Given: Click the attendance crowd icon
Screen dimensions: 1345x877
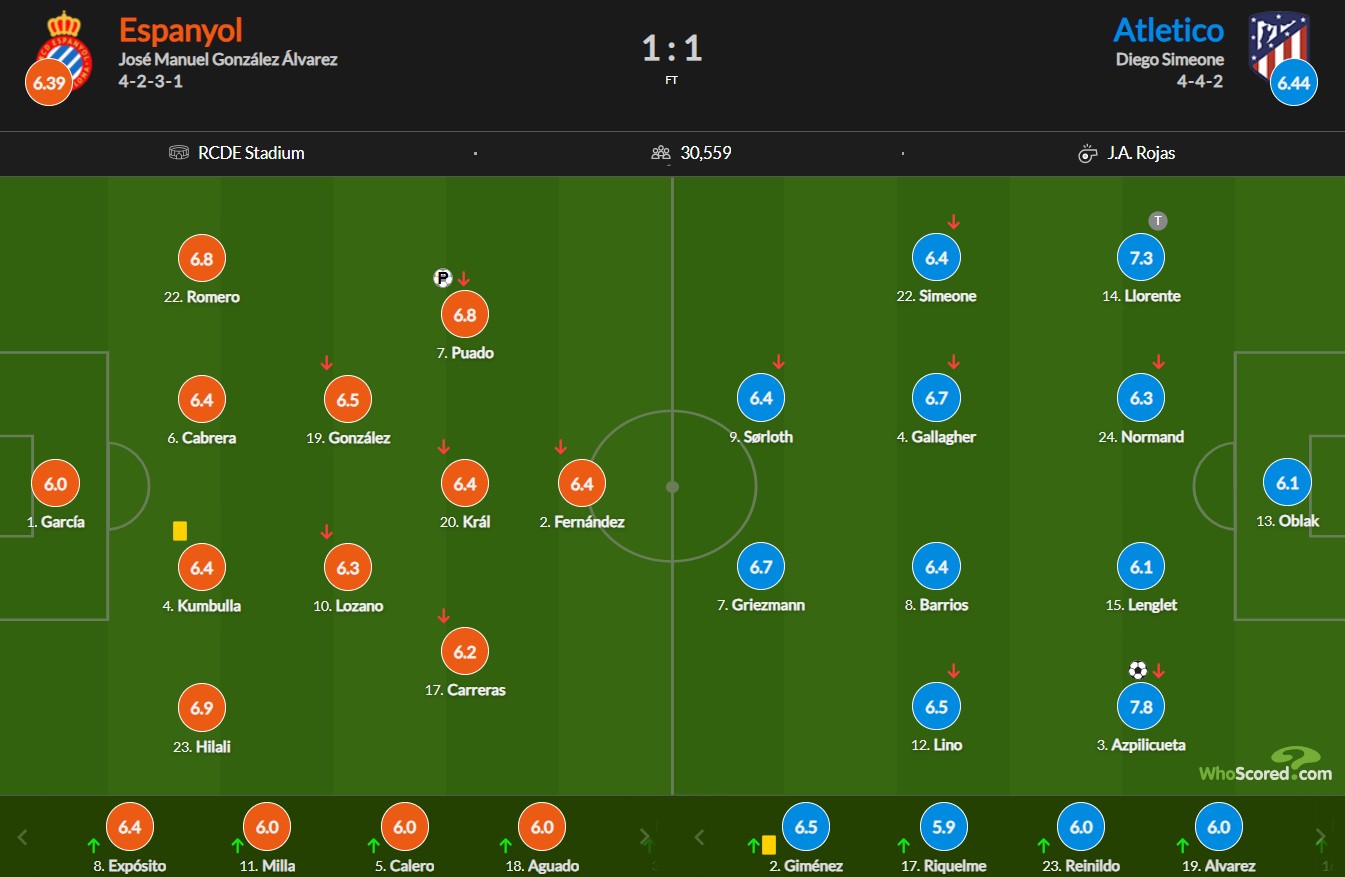Looking at the screenshot, I should point(661,153).
